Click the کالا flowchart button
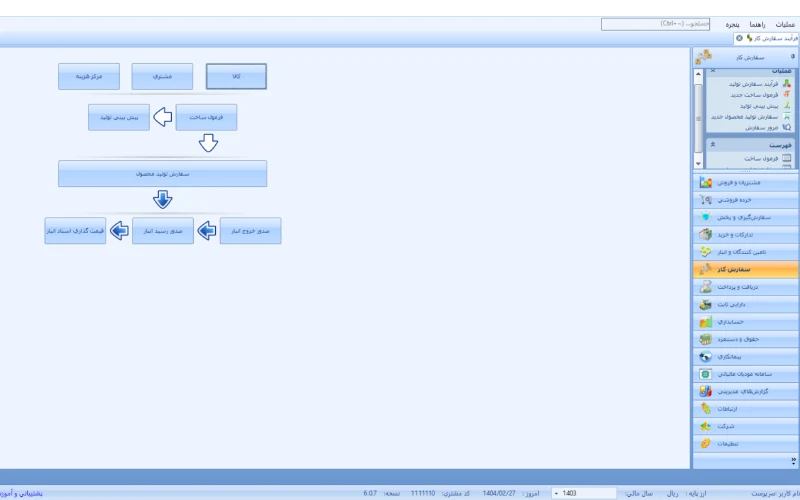The image size is (800, 500). coord(236,77)
